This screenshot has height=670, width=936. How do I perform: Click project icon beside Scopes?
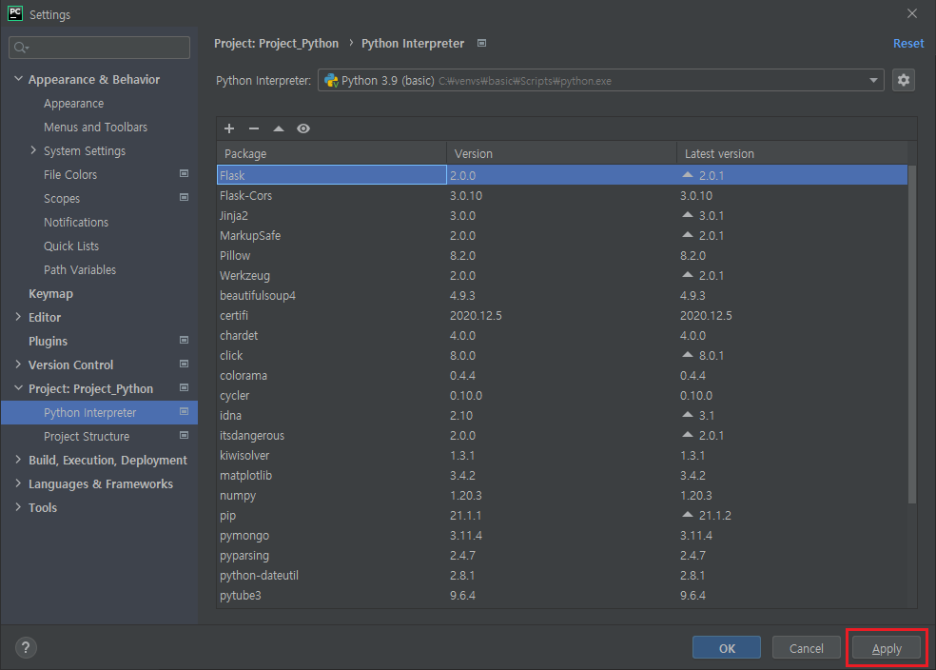(184, 197)
